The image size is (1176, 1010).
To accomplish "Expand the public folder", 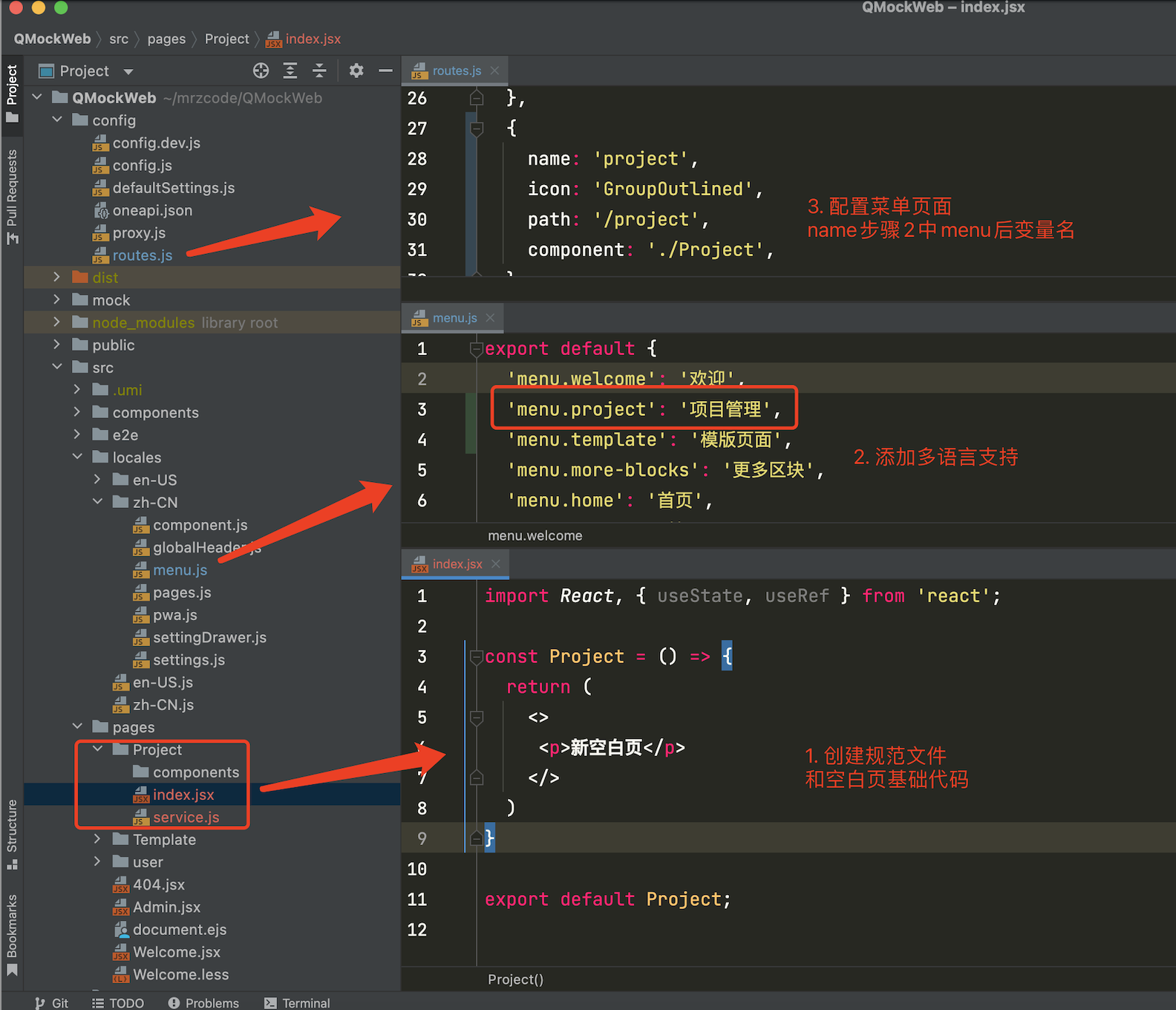I will [57, 345].
